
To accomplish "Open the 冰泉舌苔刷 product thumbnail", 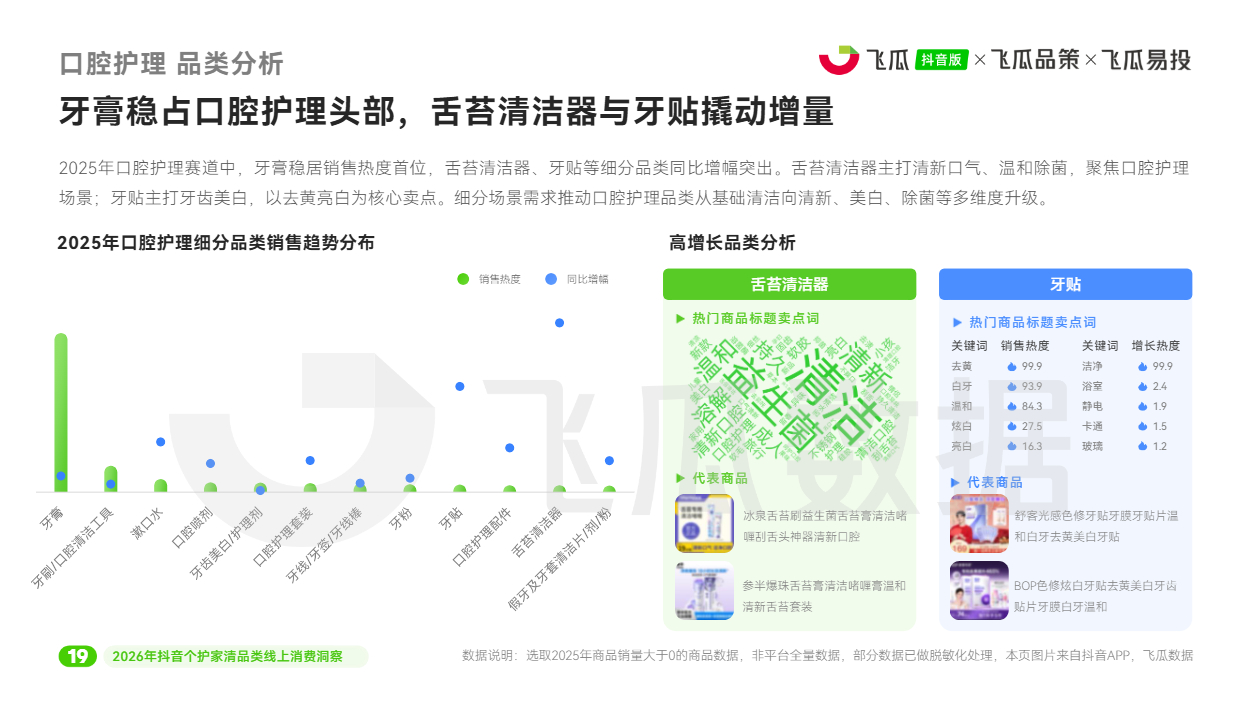I will [704, 524].
